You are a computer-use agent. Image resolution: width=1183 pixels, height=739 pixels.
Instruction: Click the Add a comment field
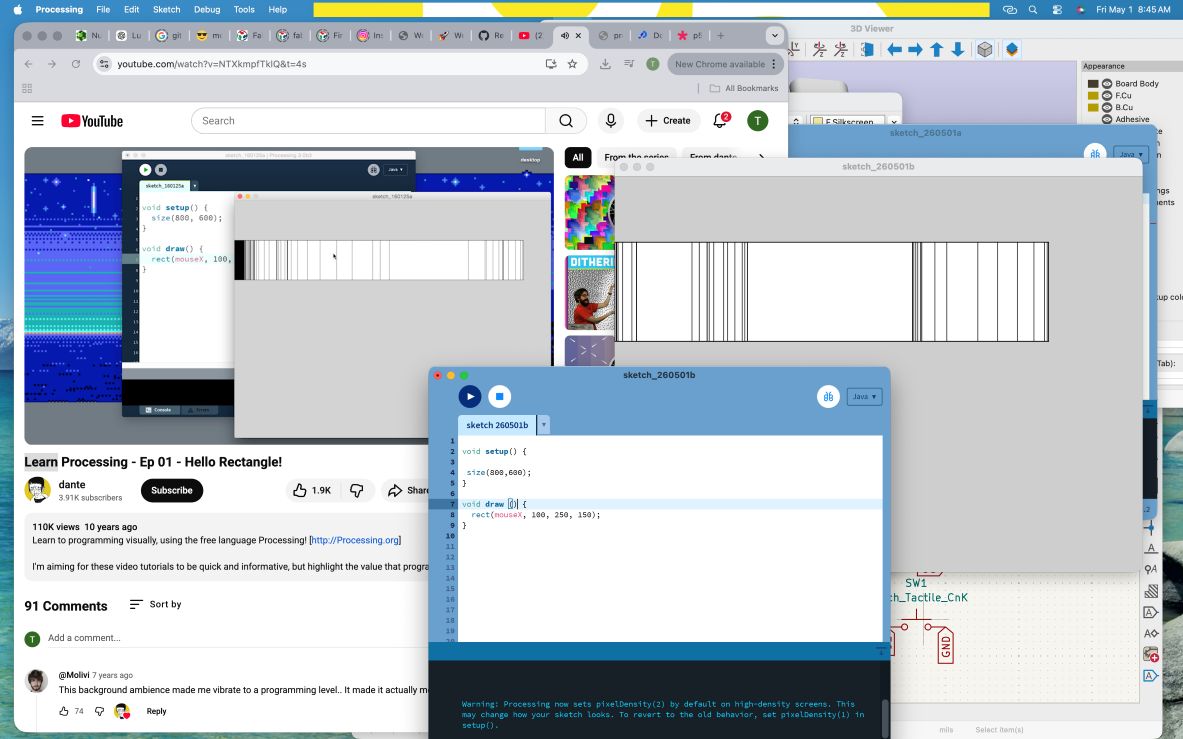pos(238,638)
